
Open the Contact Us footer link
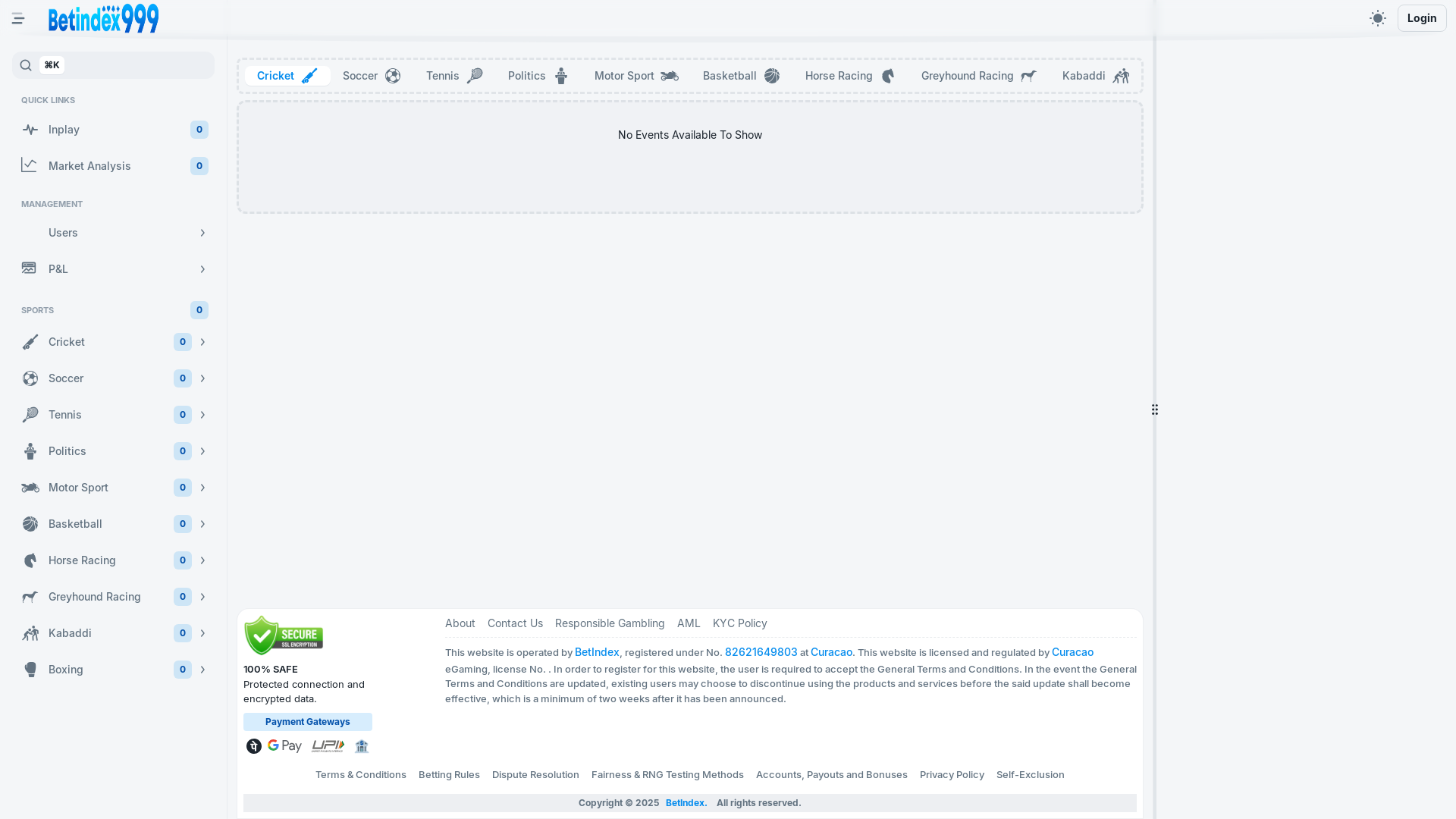click(515, 623)
